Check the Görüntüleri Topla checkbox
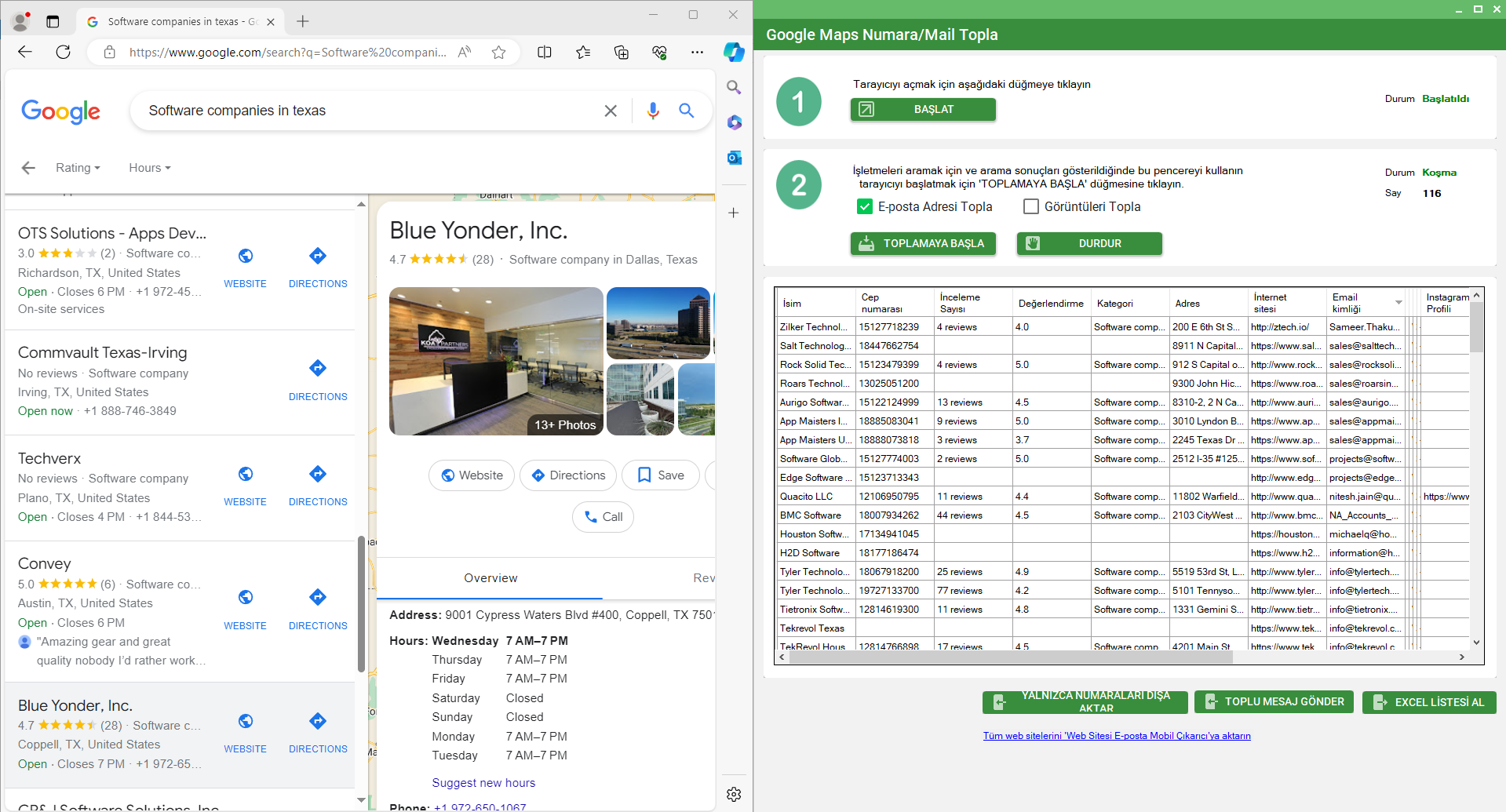This screenshot has height=812, width=1506. pyautogui.click(x=1031, y=206)
